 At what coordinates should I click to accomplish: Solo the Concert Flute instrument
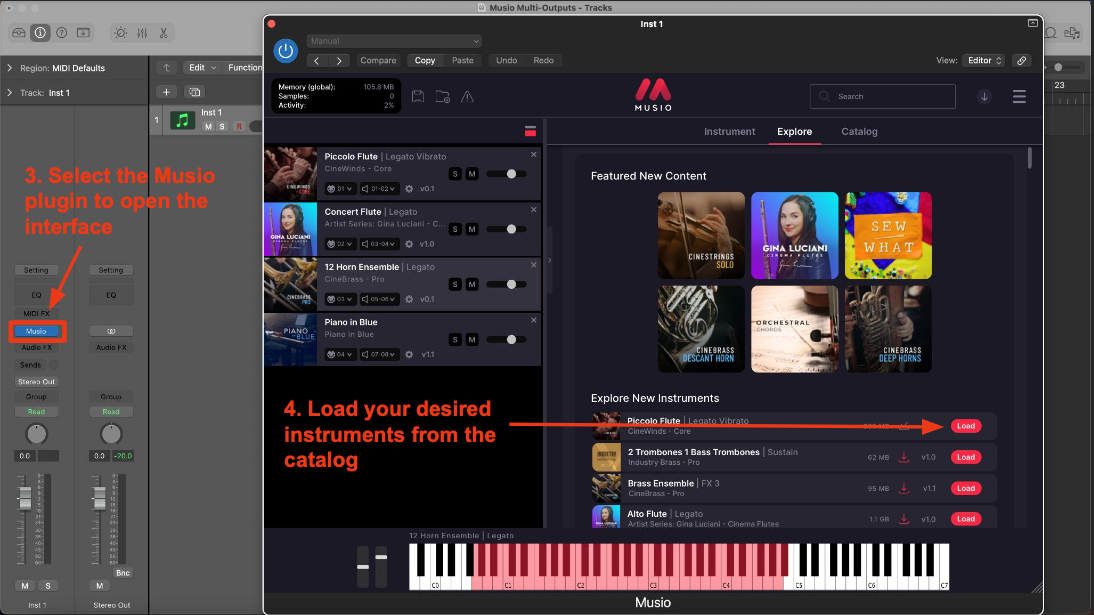tap(455, 229)
